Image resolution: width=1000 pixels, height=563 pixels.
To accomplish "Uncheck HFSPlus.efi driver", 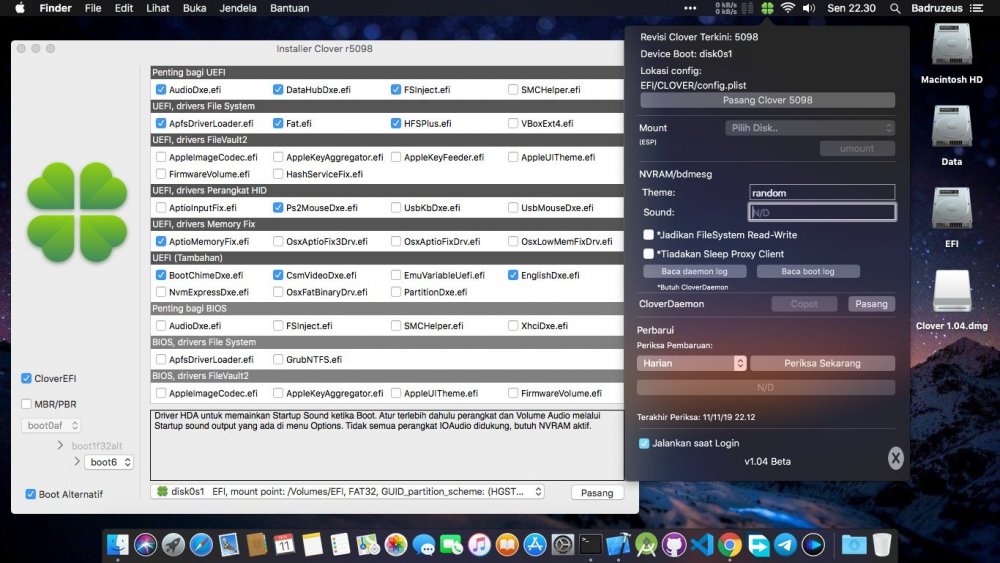I will (396, 123).
